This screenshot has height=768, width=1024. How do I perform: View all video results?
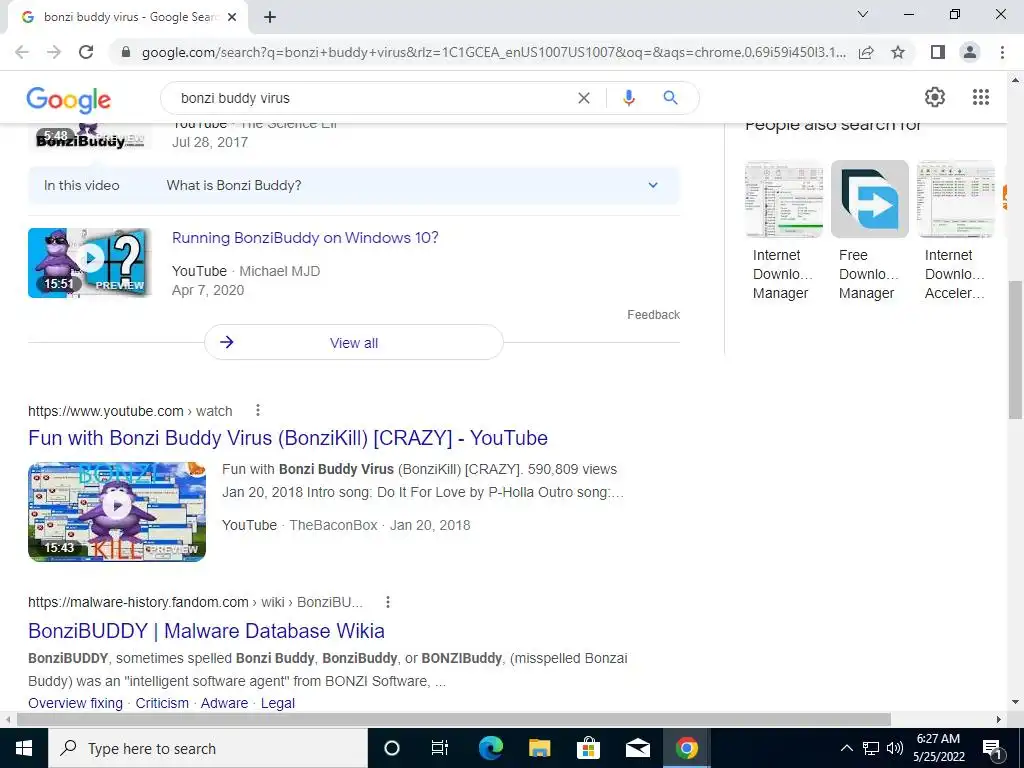tap(353, 342)
